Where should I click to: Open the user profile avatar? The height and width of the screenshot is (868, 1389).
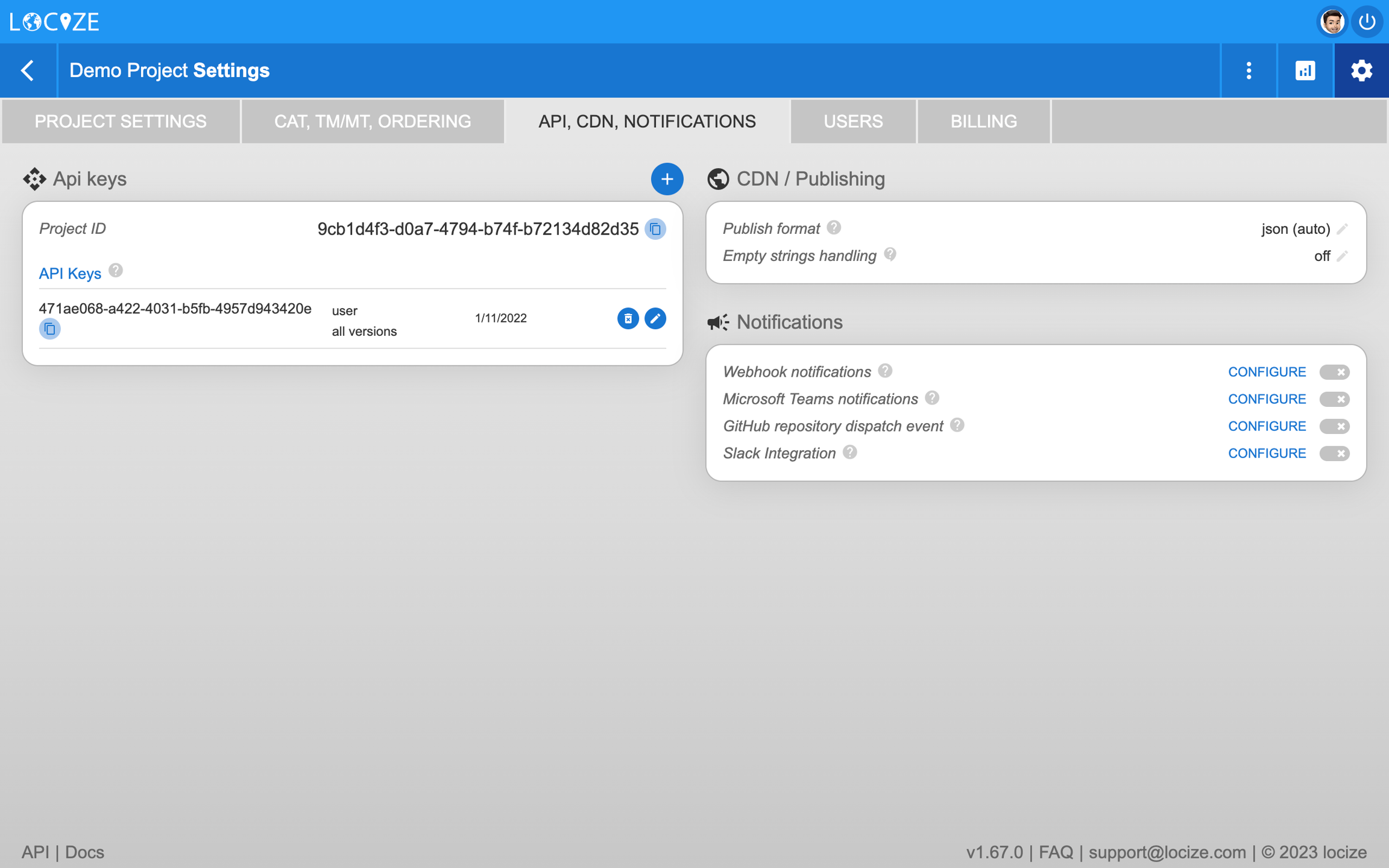pos(1332,22)
